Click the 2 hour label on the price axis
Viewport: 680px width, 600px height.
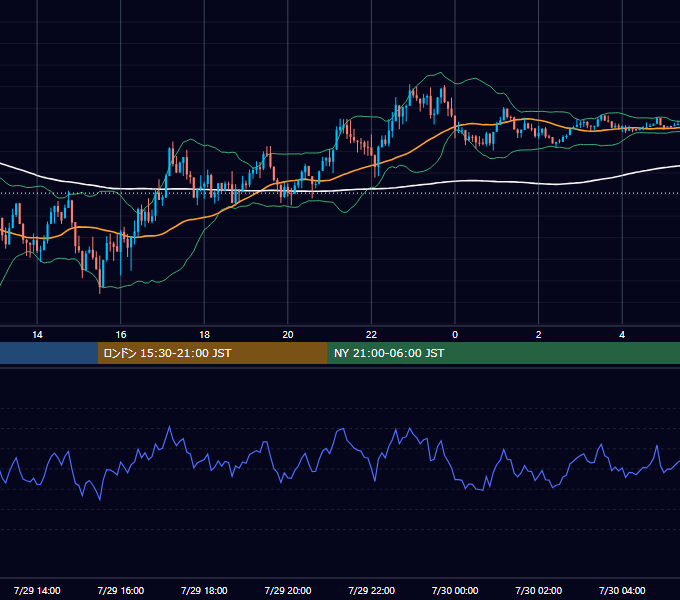click(539, 335)
